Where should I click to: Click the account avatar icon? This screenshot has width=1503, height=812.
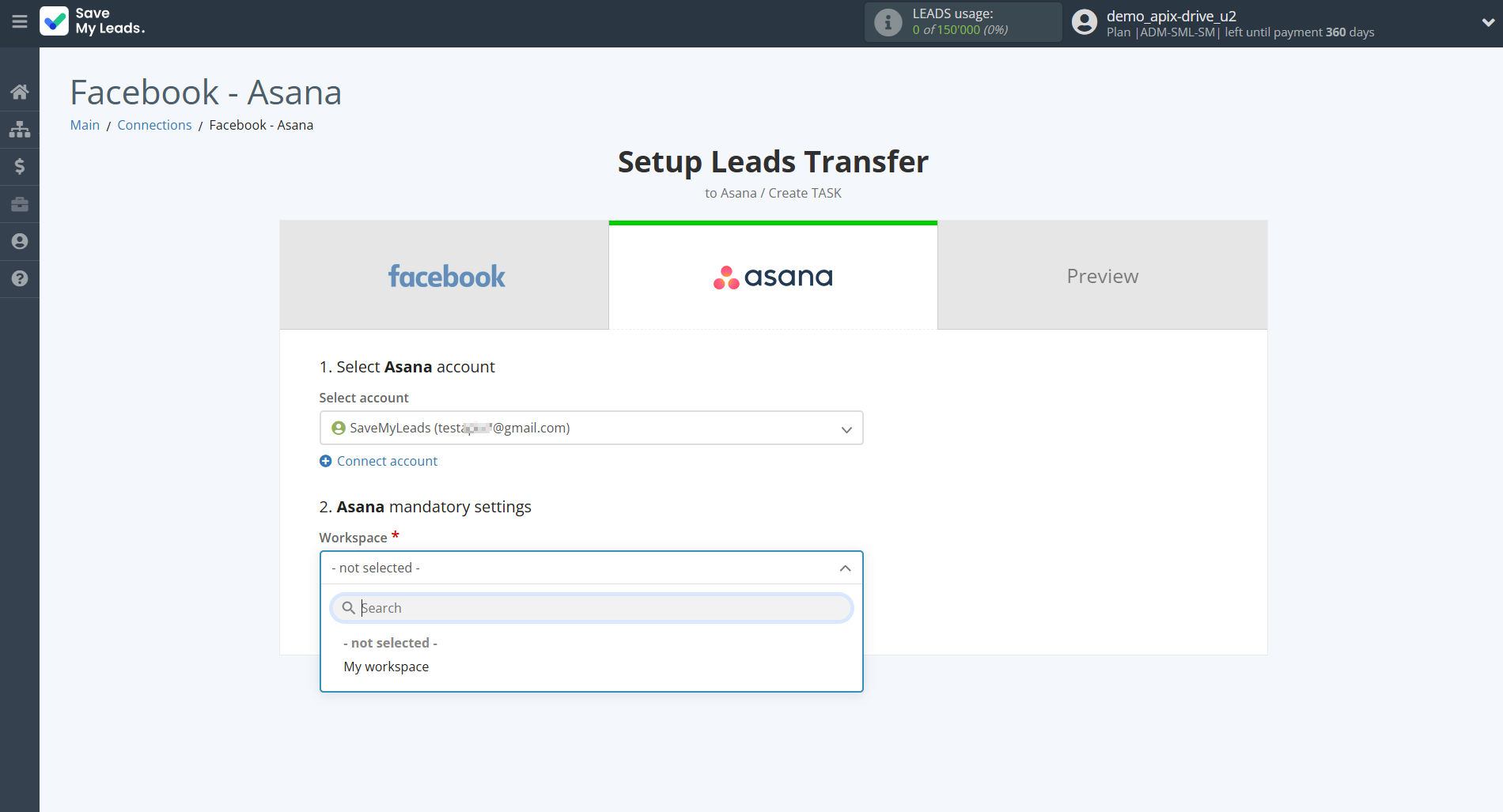1084,22
